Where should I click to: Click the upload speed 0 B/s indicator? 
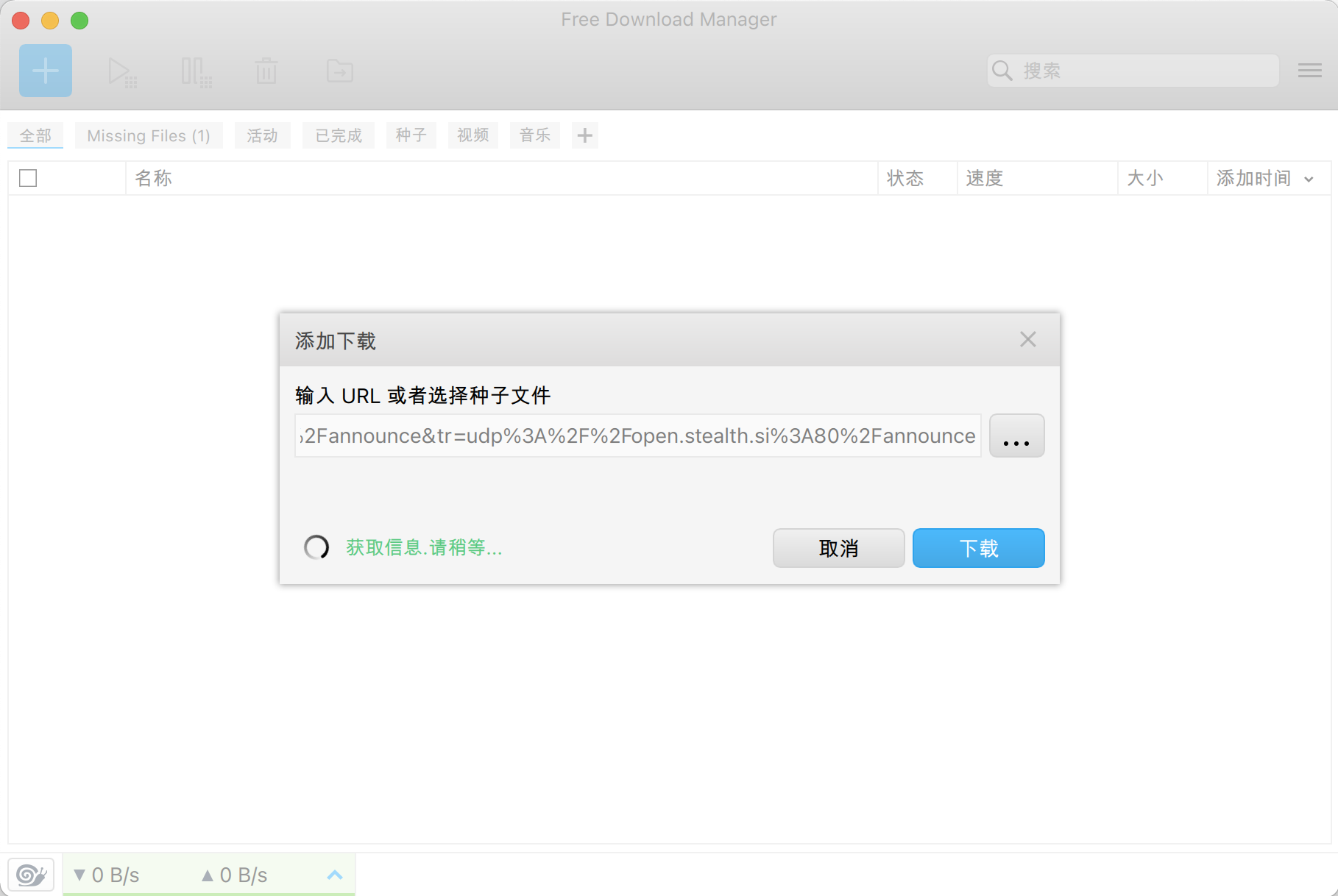pos(235,875)
